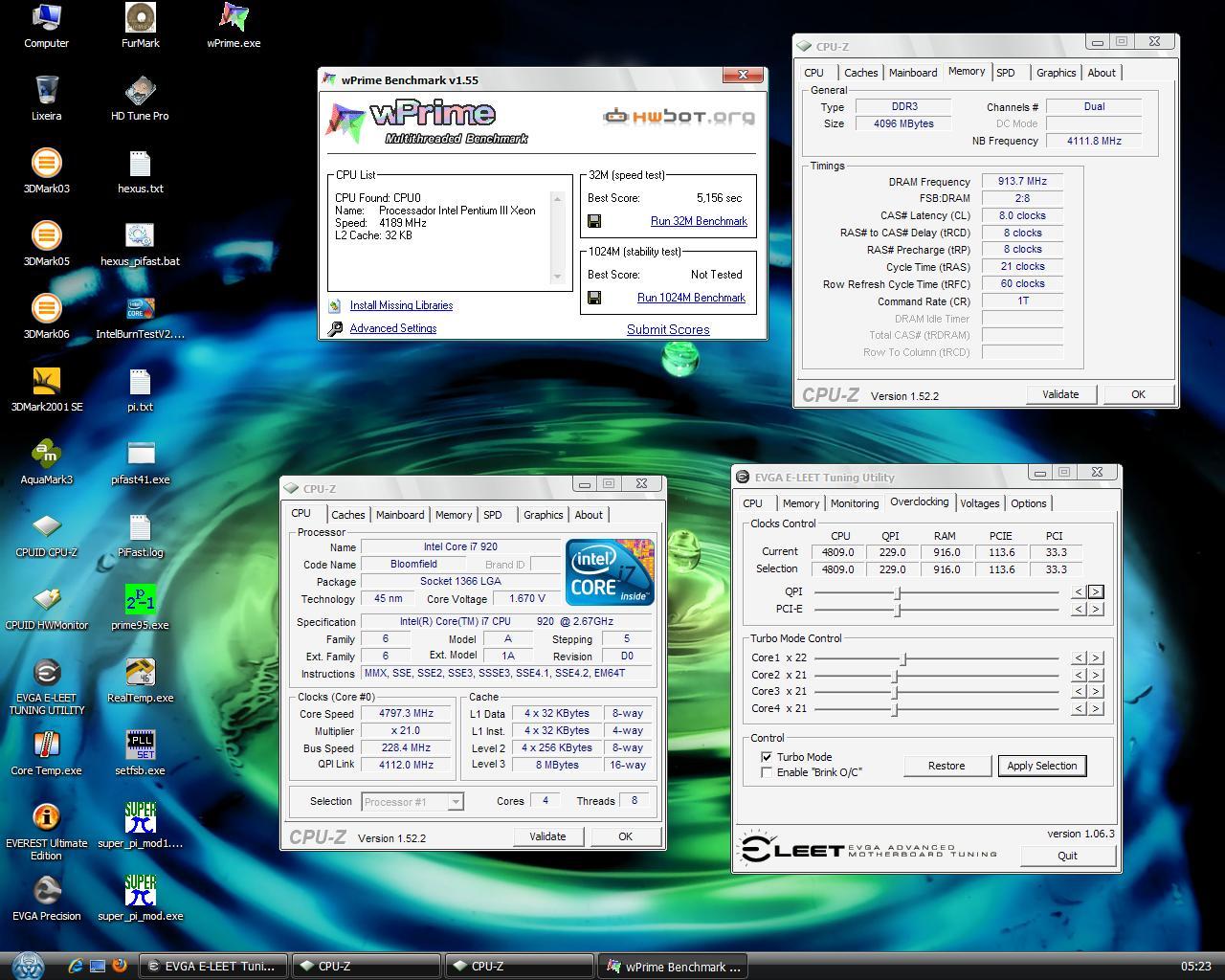Open EVGA Precision desktop icon

[46, 899]
